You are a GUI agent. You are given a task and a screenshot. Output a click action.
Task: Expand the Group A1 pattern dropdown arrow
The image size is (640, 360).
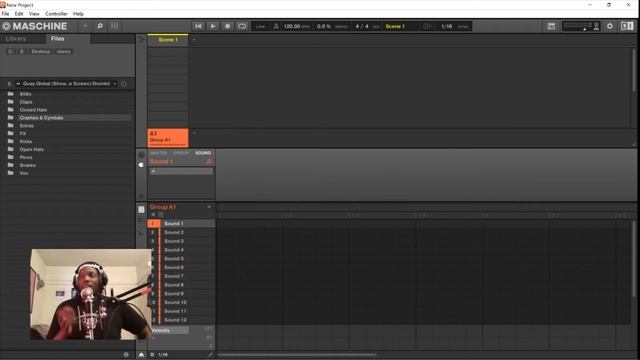(209, 207)
